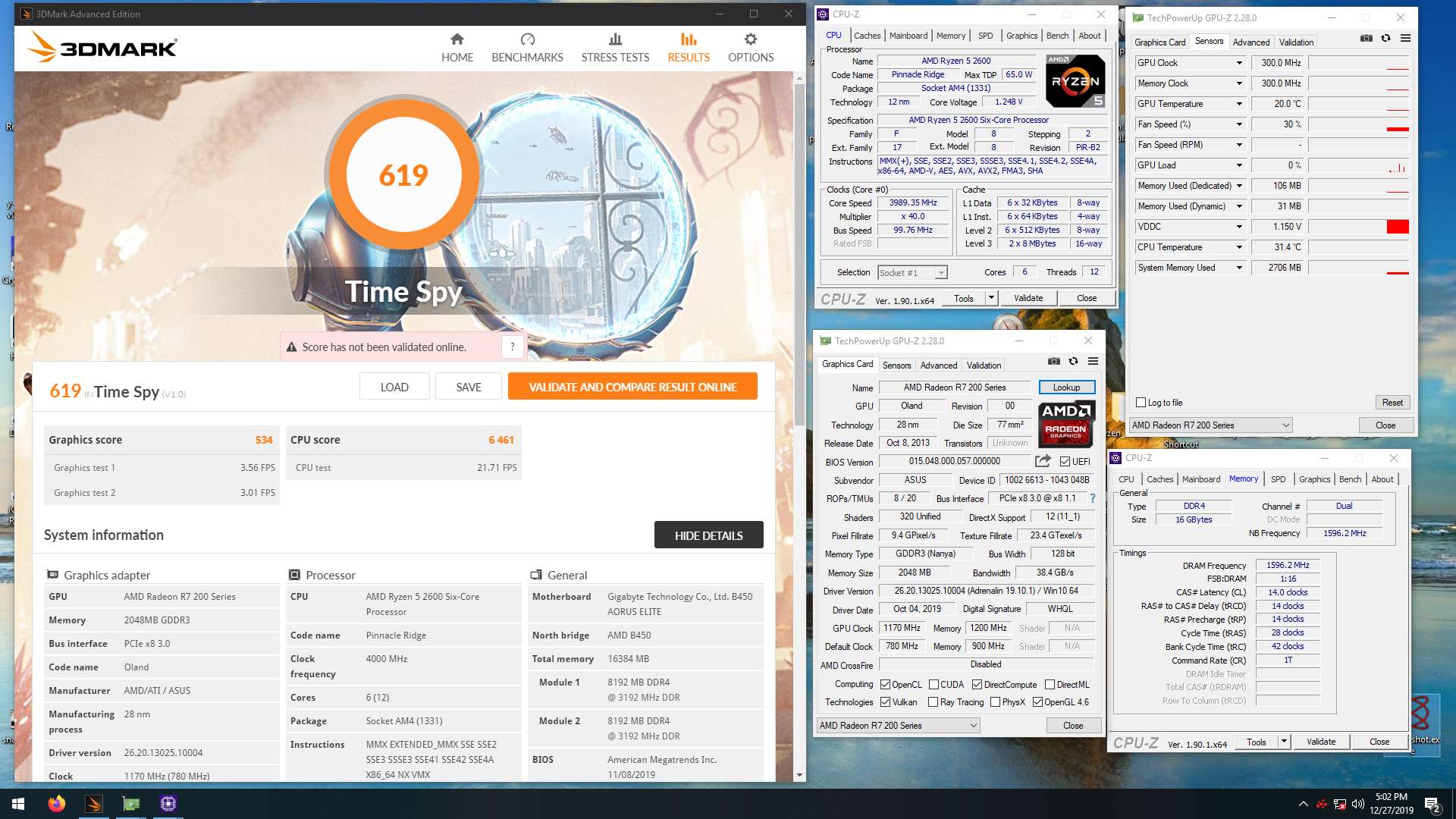Click the Fan Speed (%) sensor graph
This screenshot has height=819, width=1456.
click(x=1359, y=124)
